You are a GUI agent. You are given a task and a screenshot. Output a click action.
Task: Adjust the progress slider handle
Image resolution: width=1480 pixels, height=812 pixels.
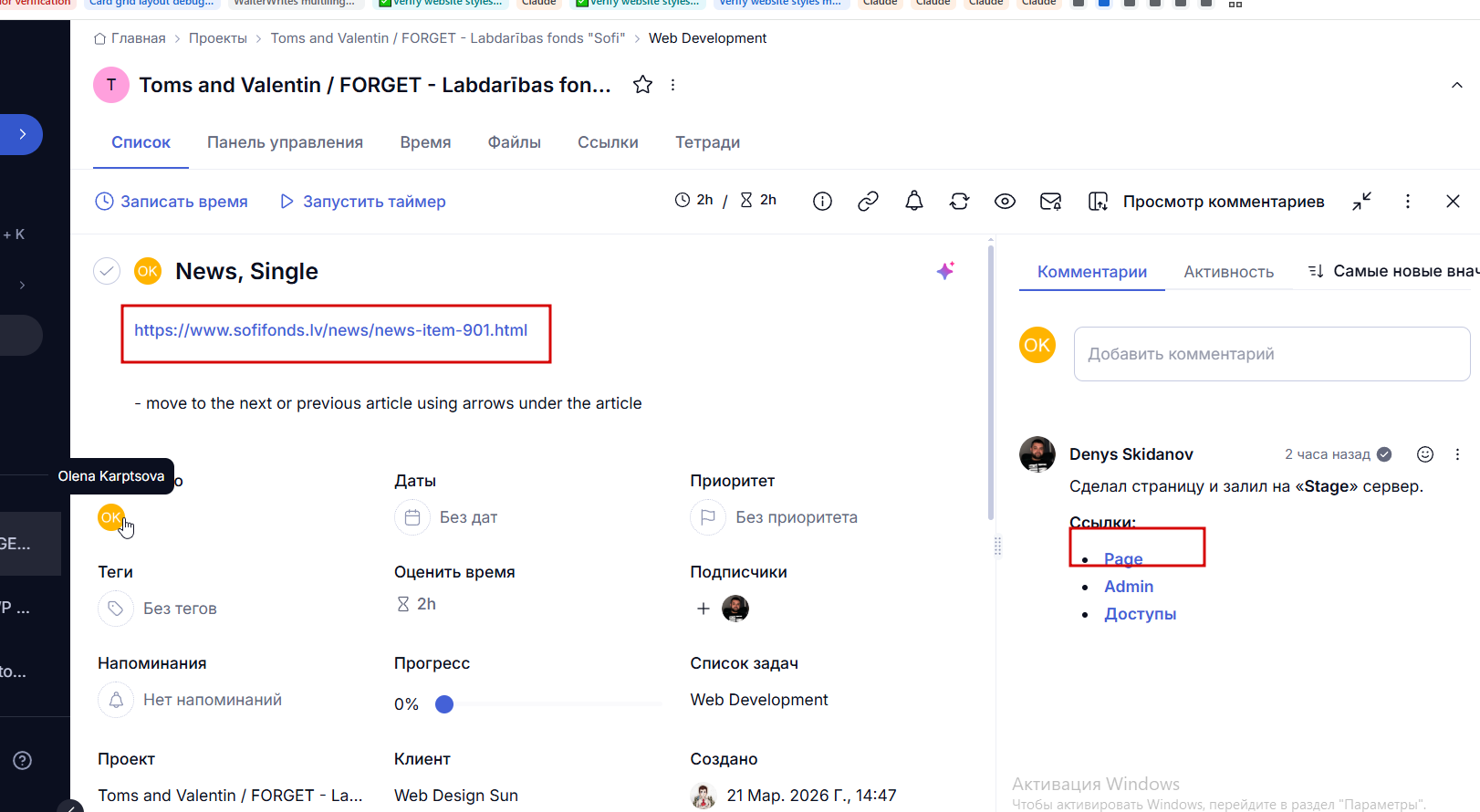pos(444,704)
